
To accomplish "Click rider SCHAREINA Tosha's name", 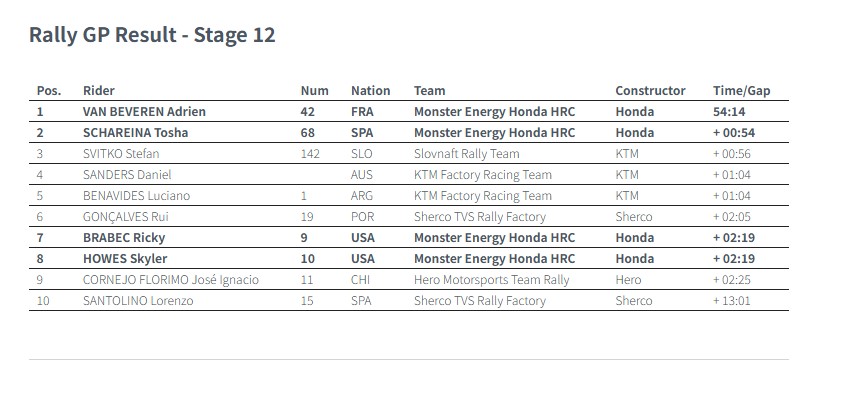I will tap(135, 133).
